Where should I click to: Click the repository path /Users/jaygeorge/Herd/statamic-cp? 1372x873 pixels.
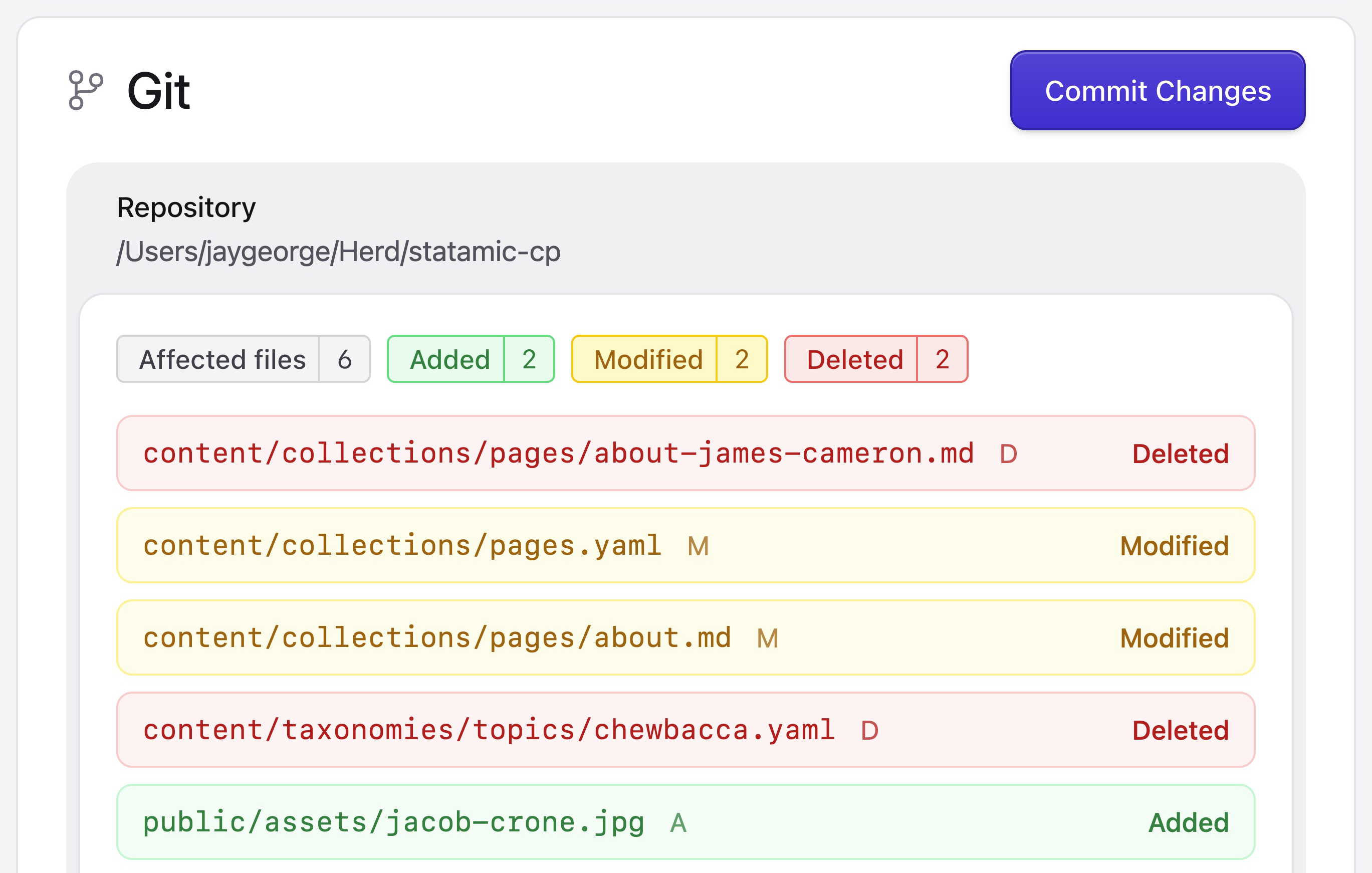[x=340, y=253]
